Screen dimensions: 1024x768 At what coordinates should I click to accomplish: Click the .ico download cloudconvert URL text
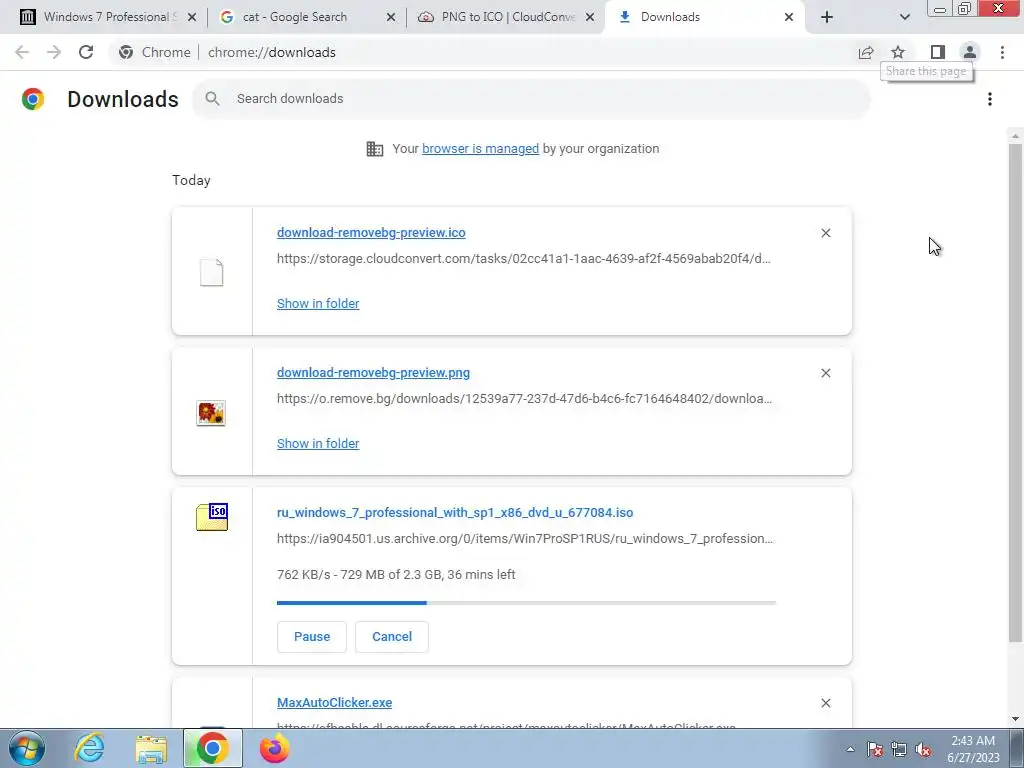coord(524,259)
